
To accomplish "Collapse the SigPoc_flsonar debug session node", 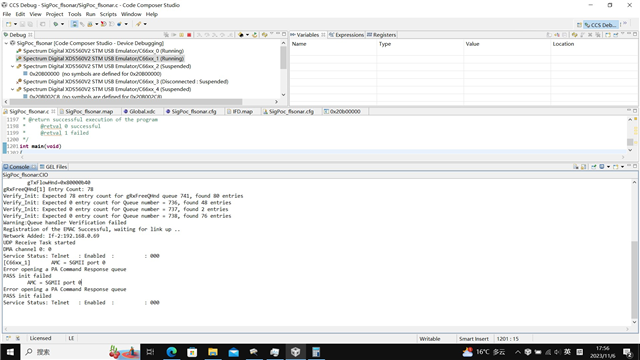I will (6, 43).
